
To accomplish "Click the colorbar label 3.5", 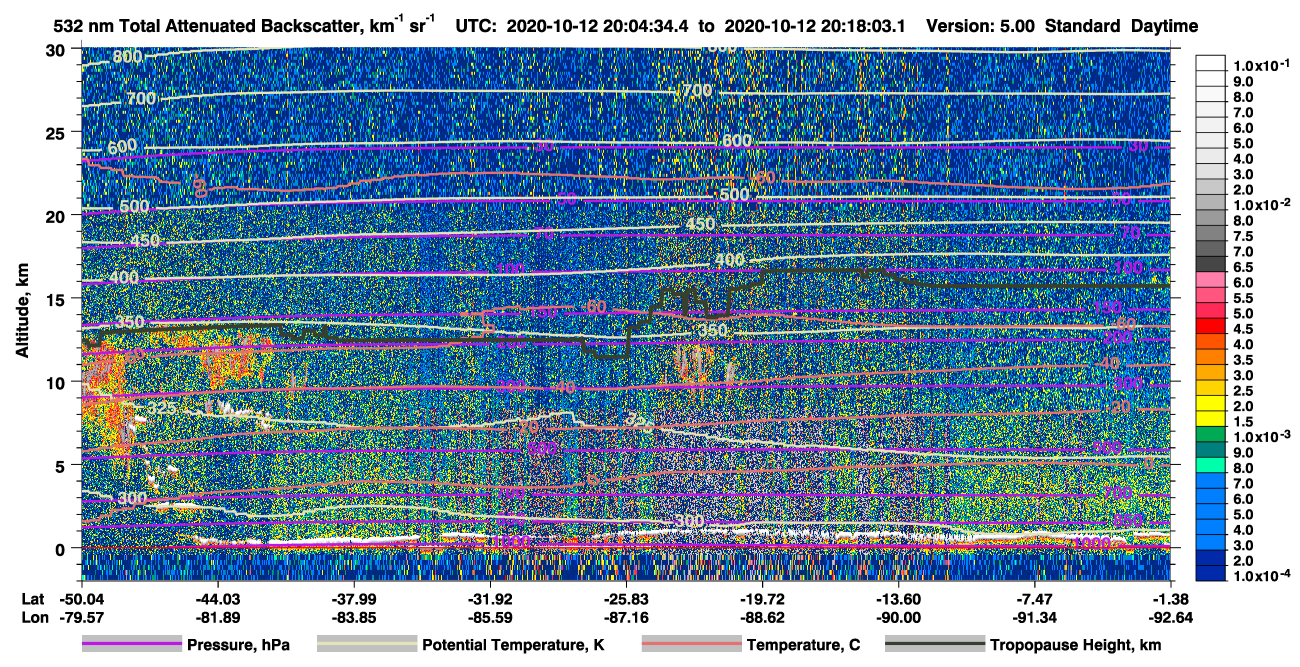I will (1243, 360).
